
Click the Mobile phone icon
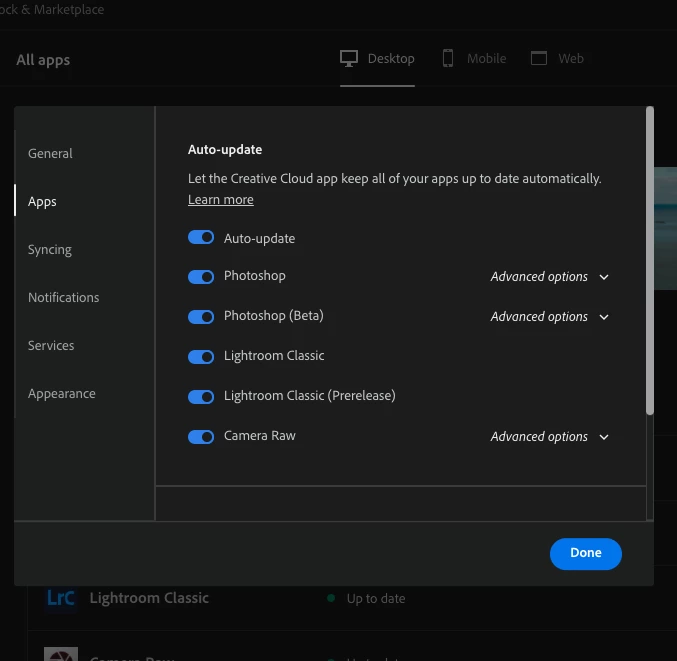pos(448,58)
